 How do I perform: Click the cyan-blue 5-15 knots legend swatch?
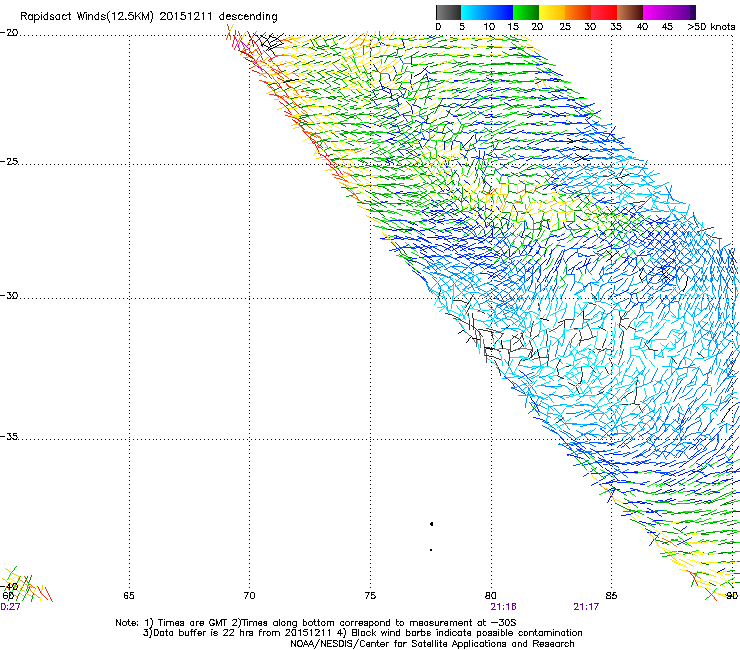[x=487, y=12]
